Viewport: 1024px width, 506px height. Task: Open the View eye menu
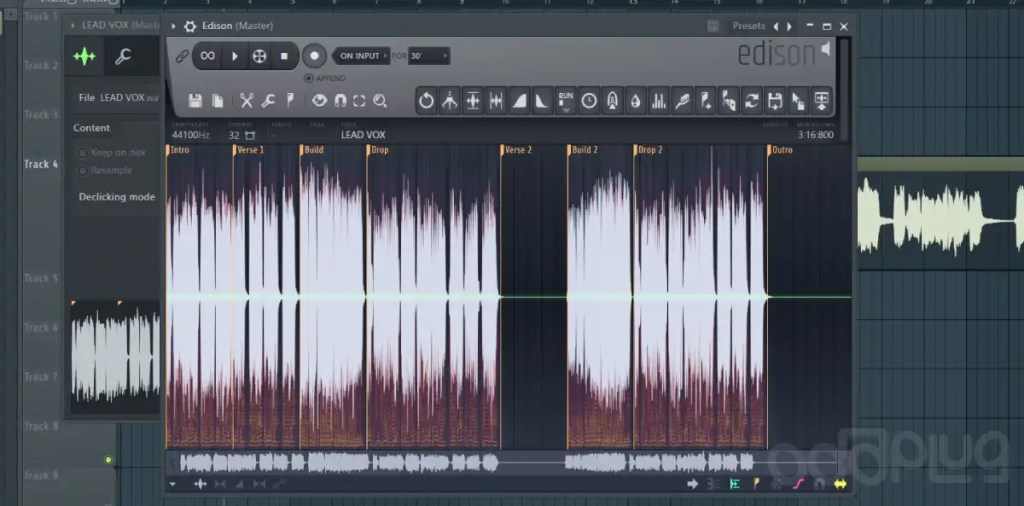point(319,101)
